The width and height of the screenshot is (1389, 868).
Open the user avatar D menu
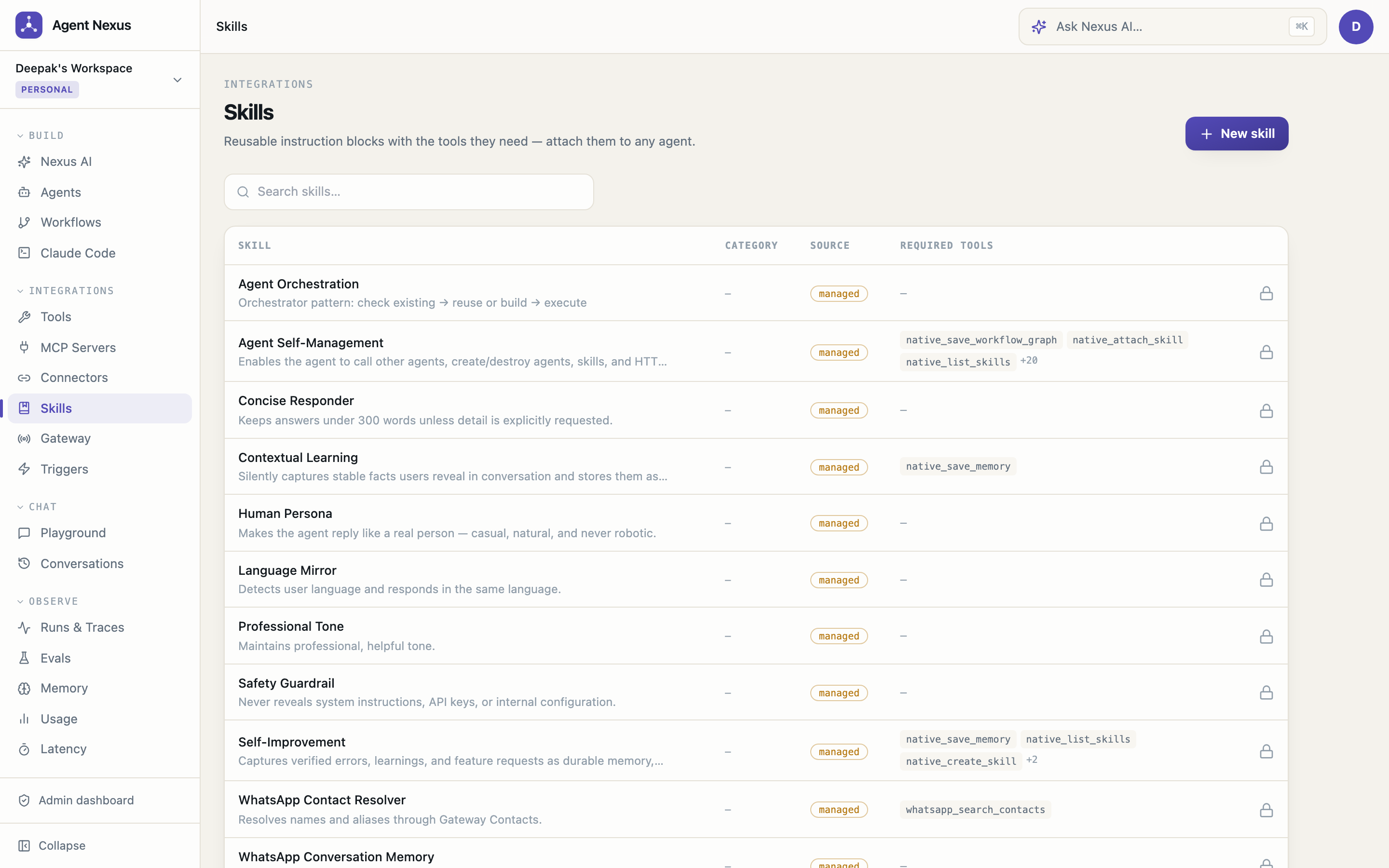pos(1356,27)
